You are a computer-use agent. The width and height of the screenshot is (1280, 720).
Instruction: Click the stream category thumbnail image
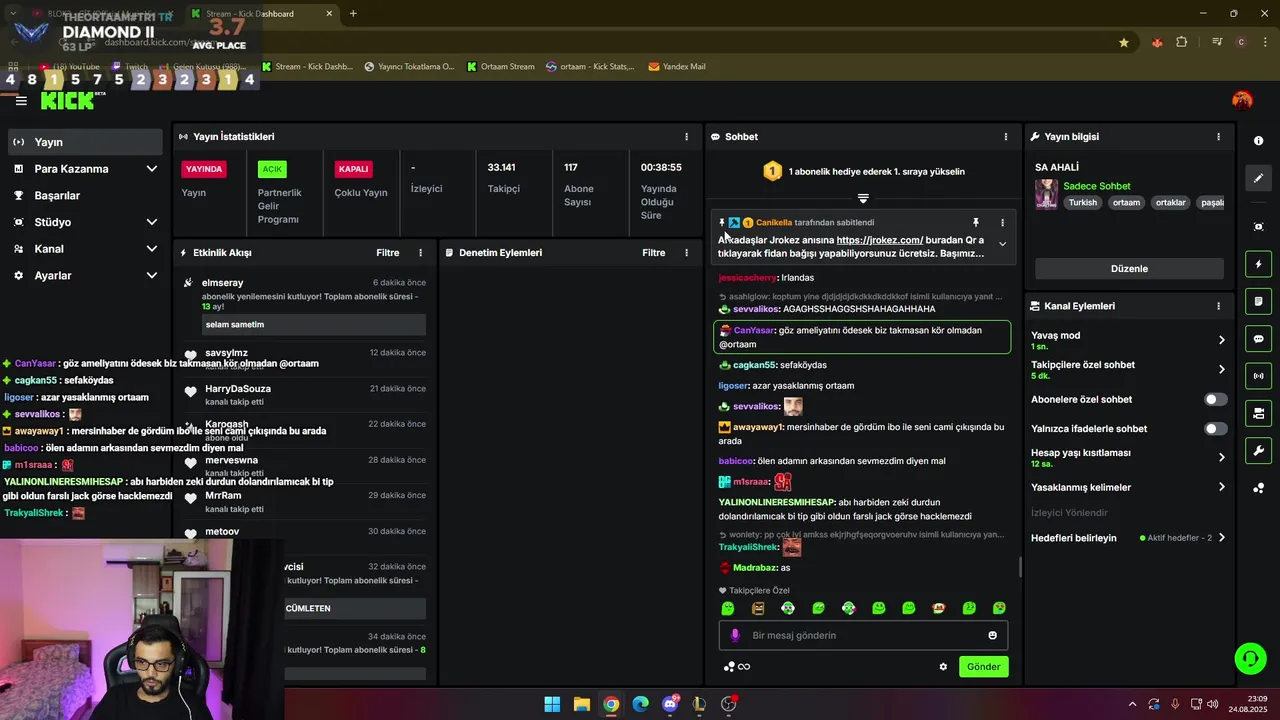1046,194
